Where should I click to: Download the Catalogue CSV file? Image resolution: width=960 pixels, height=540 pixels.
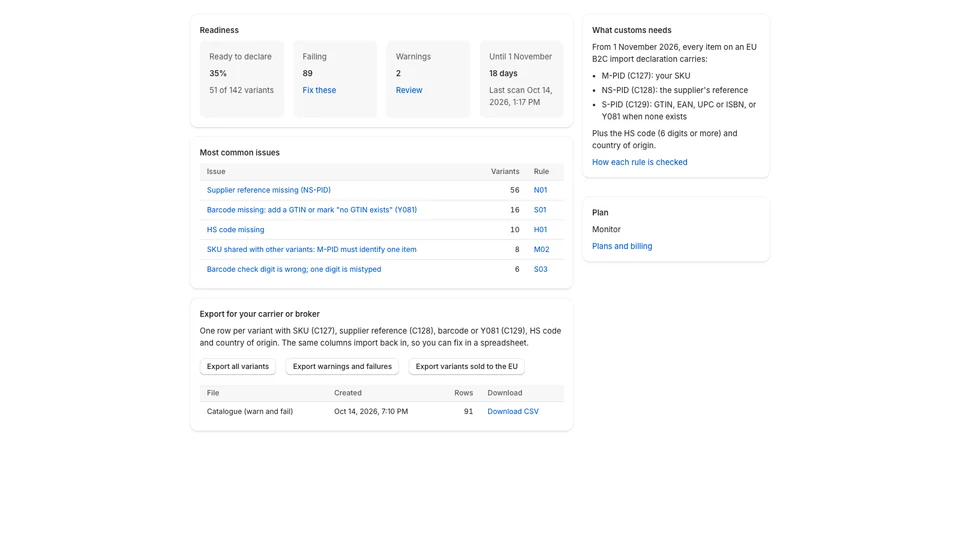coord(513,411)
